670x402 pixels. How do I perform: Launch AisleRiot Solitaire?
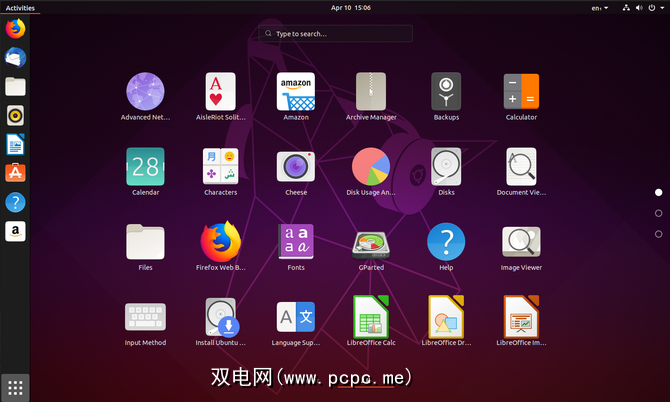coord(220,91)
